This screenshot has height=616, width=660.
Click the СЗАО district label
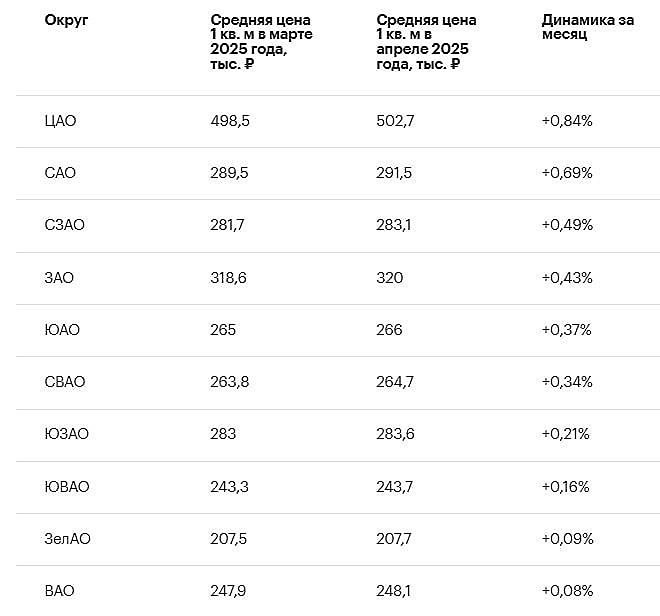click(x=65, y=225)
